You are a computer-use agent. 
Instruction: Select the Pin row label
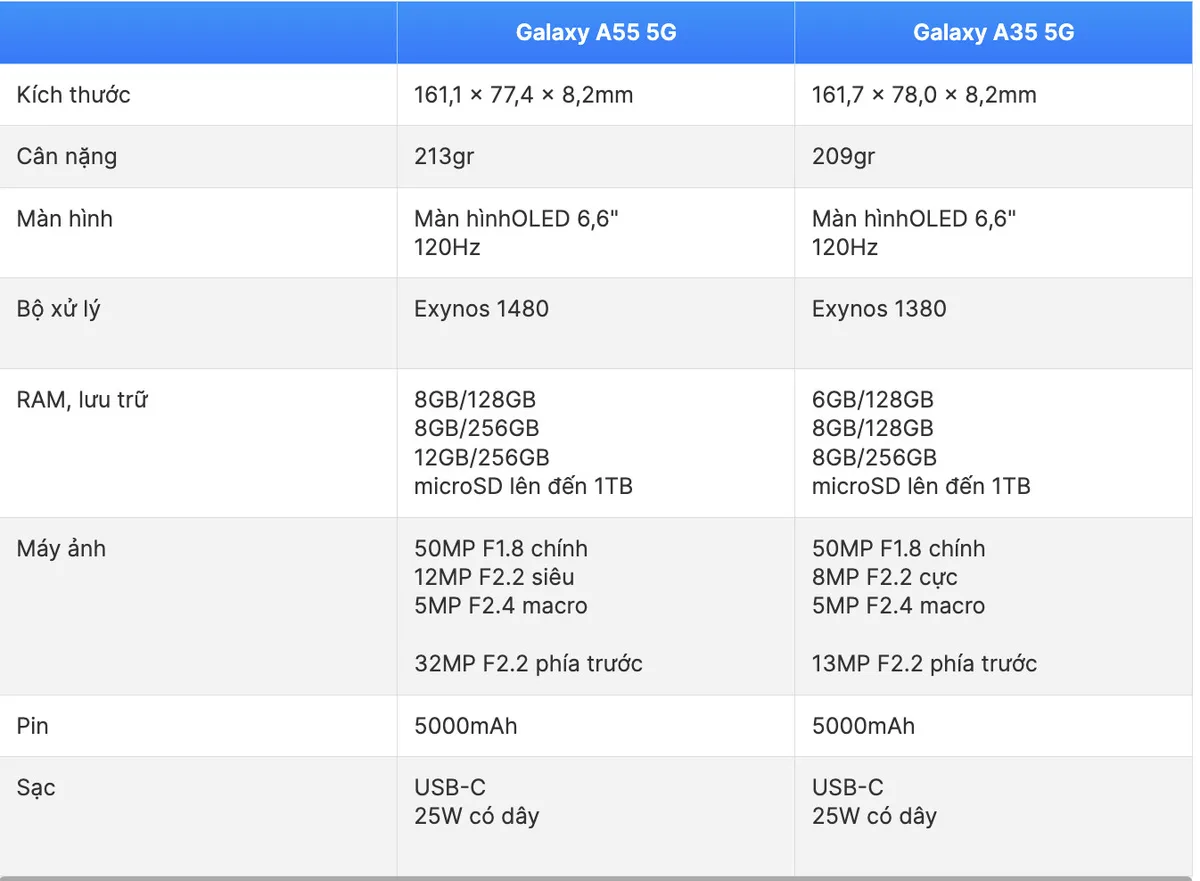click(33, 726)
